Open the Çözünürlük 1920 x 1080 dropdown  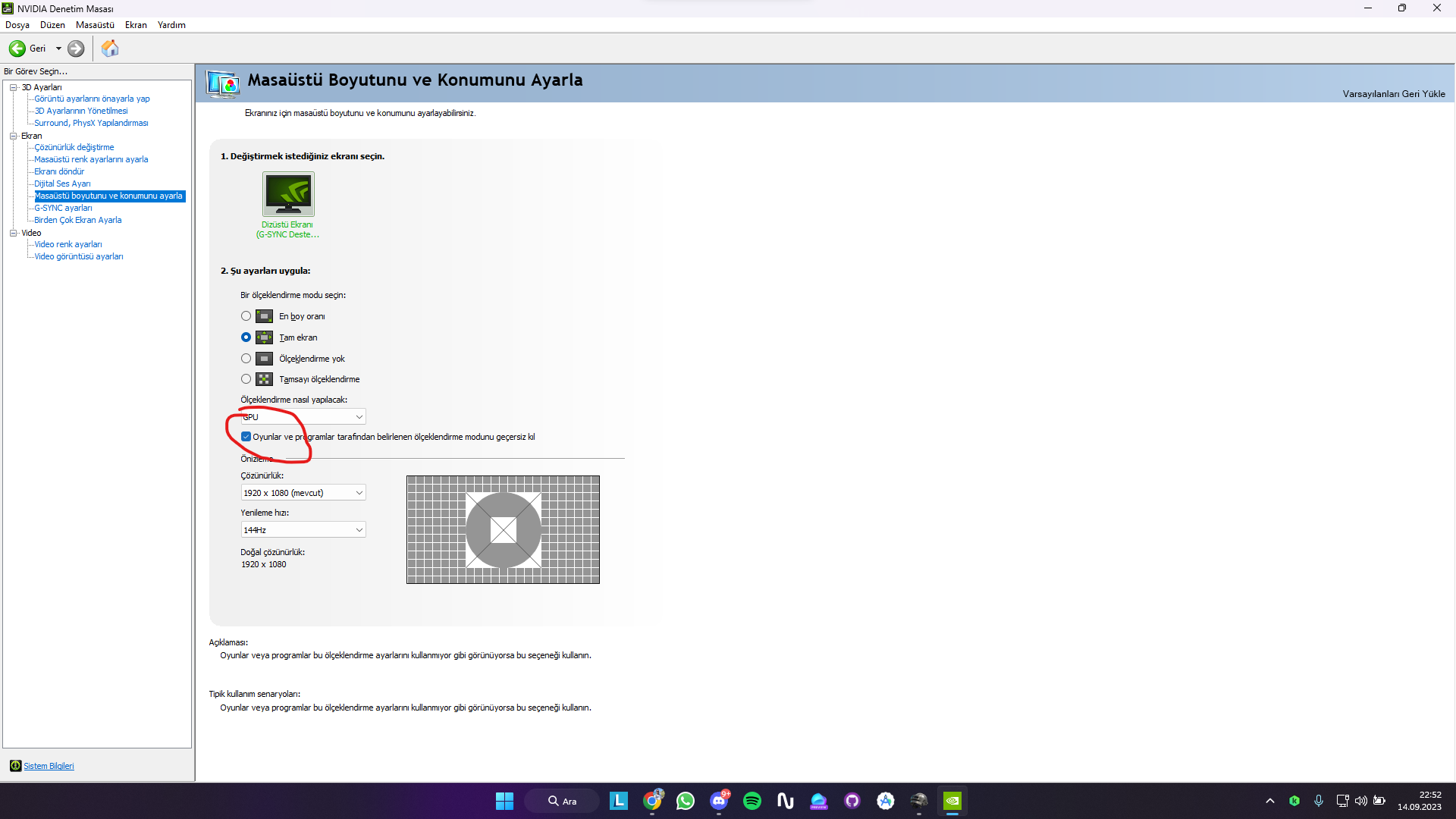click(303, 493)
